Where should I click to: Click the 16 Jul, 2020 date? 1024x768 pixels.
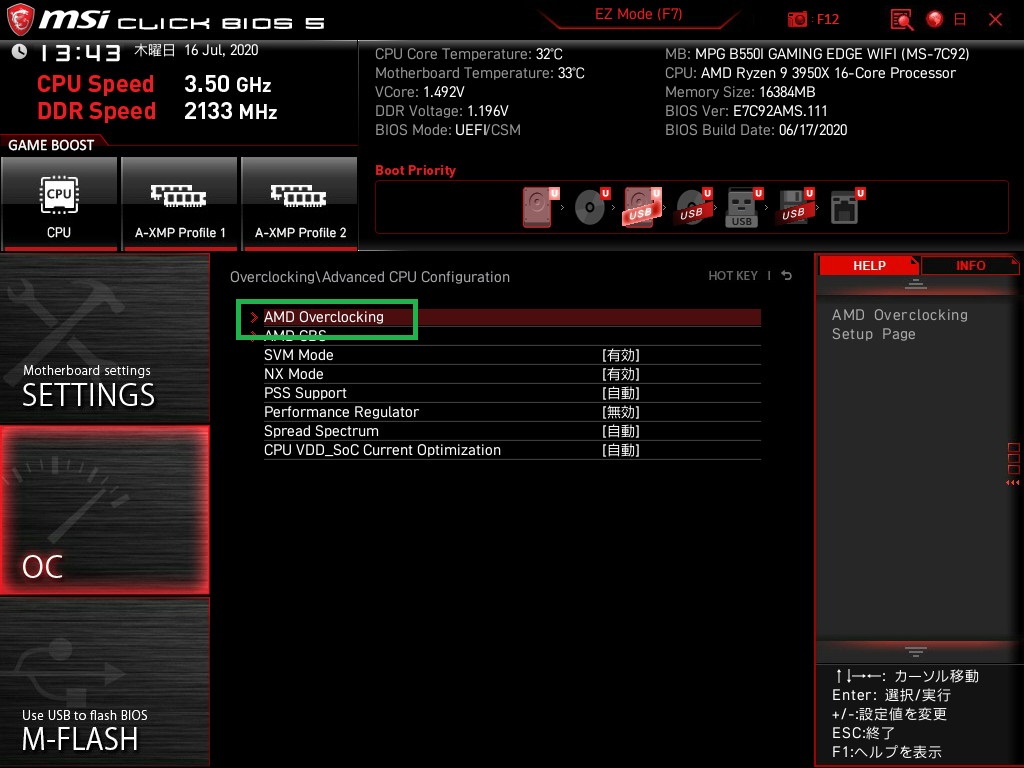tap(221, 50)
